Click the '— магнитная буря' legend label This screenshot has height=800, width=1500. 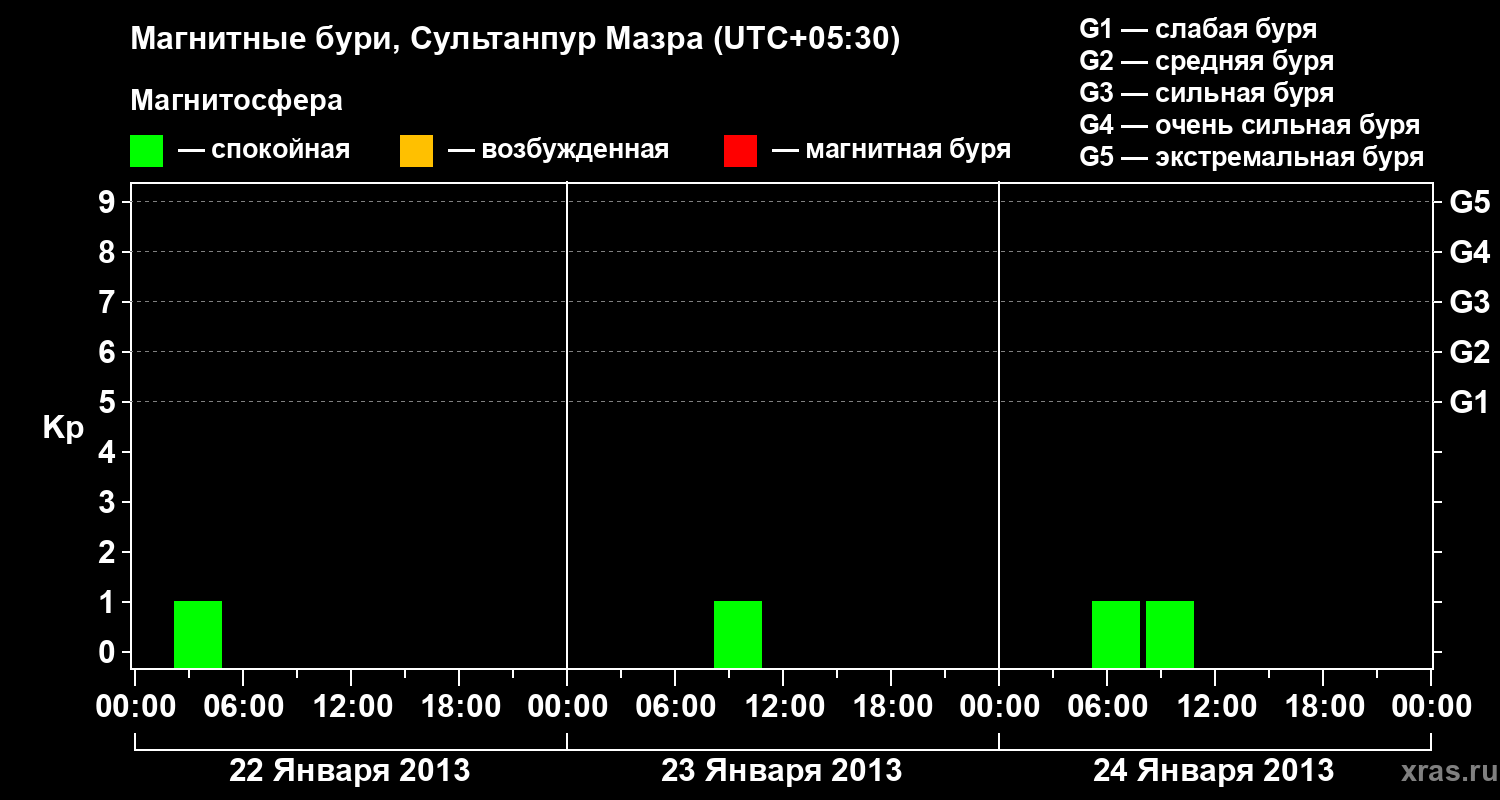891,150
